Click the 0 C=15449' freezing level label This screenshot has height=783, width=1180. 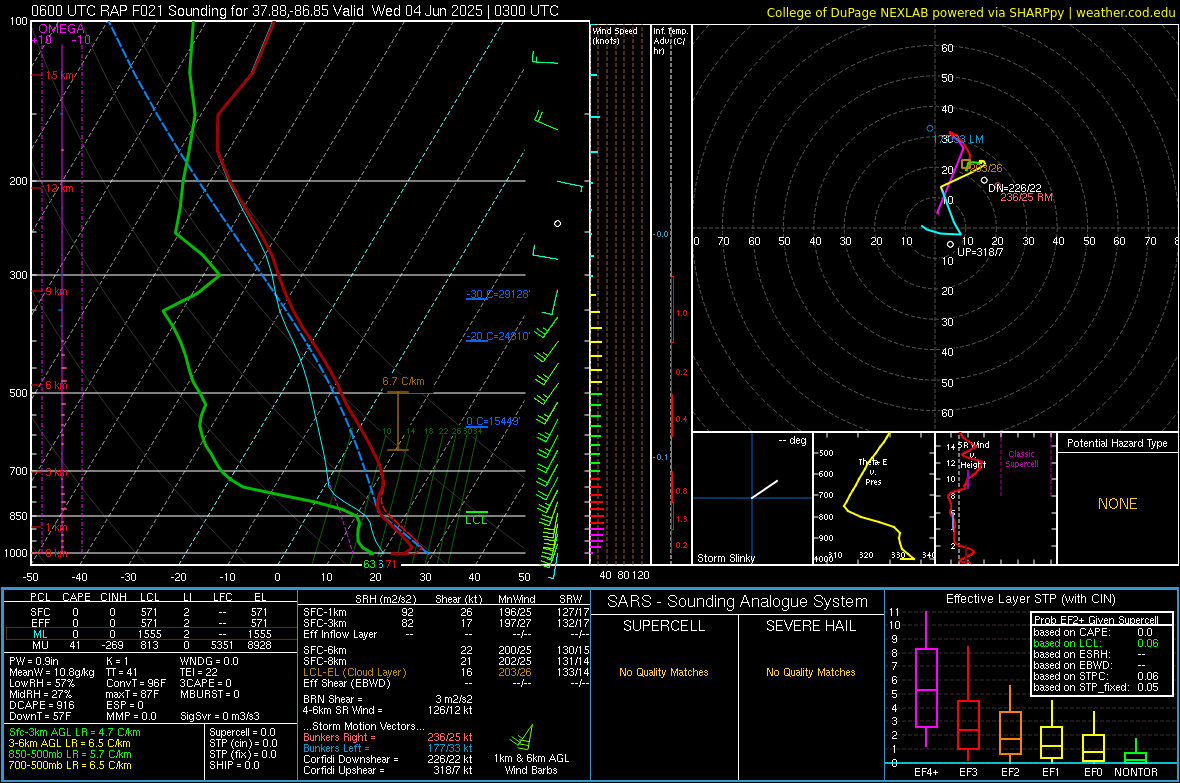click(x=493, y=421)
